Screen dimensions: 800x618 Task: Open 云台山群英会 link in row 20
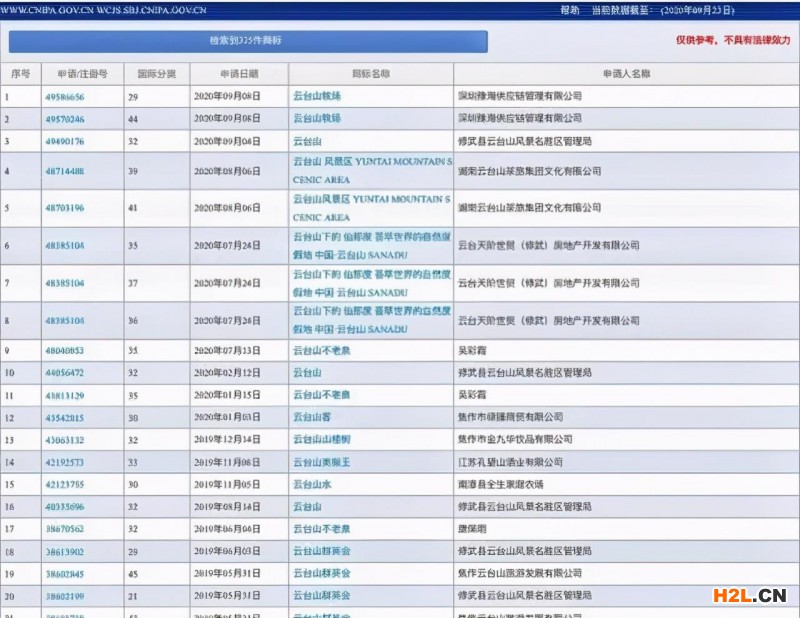click(321, 596)
